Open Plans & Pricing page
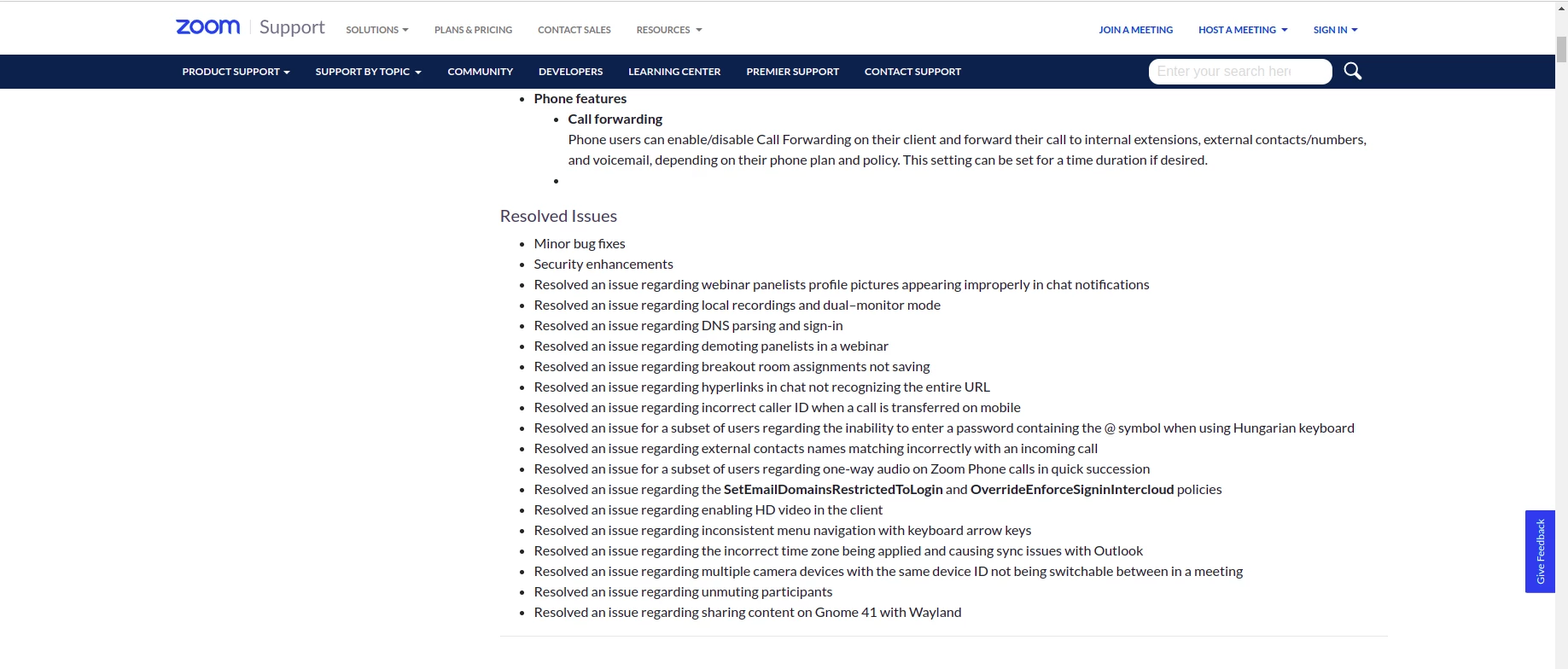1568x669 pixels. pyautogui.click(x=473, y=30)
